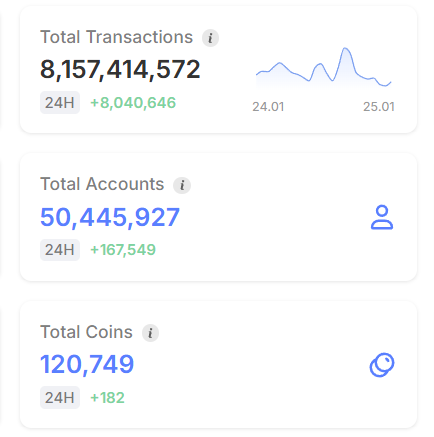Click the info icon beside Total Transactions
Viewport: 434px width, 437px height.
[210, 38]
